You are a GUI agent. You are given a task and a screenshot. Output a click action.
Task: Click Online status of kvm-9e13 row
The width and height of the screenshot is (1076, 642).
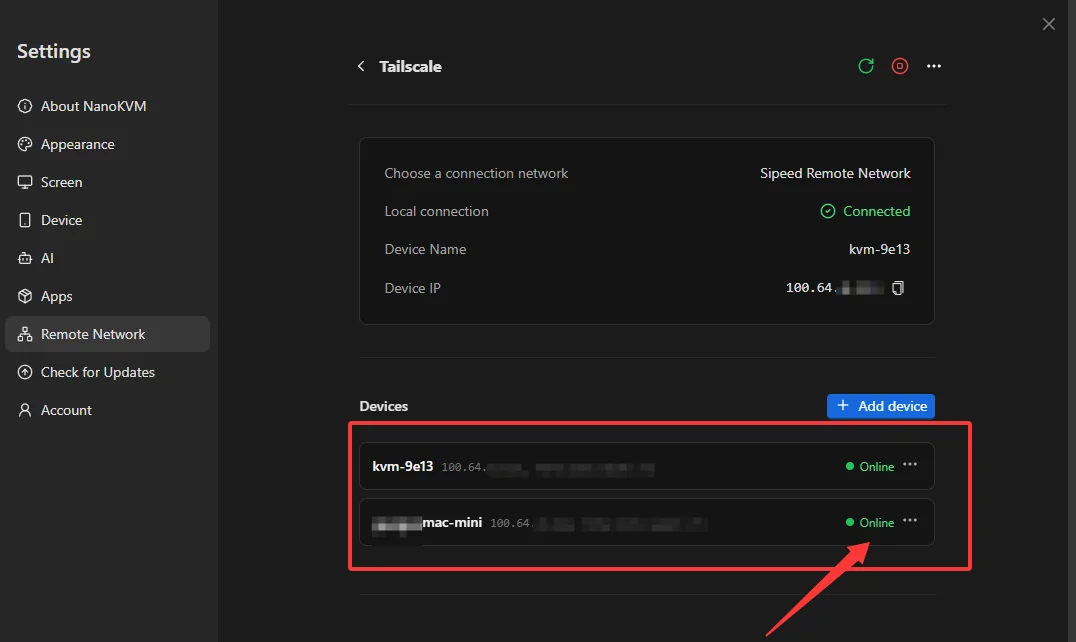(x=870, y=466)
